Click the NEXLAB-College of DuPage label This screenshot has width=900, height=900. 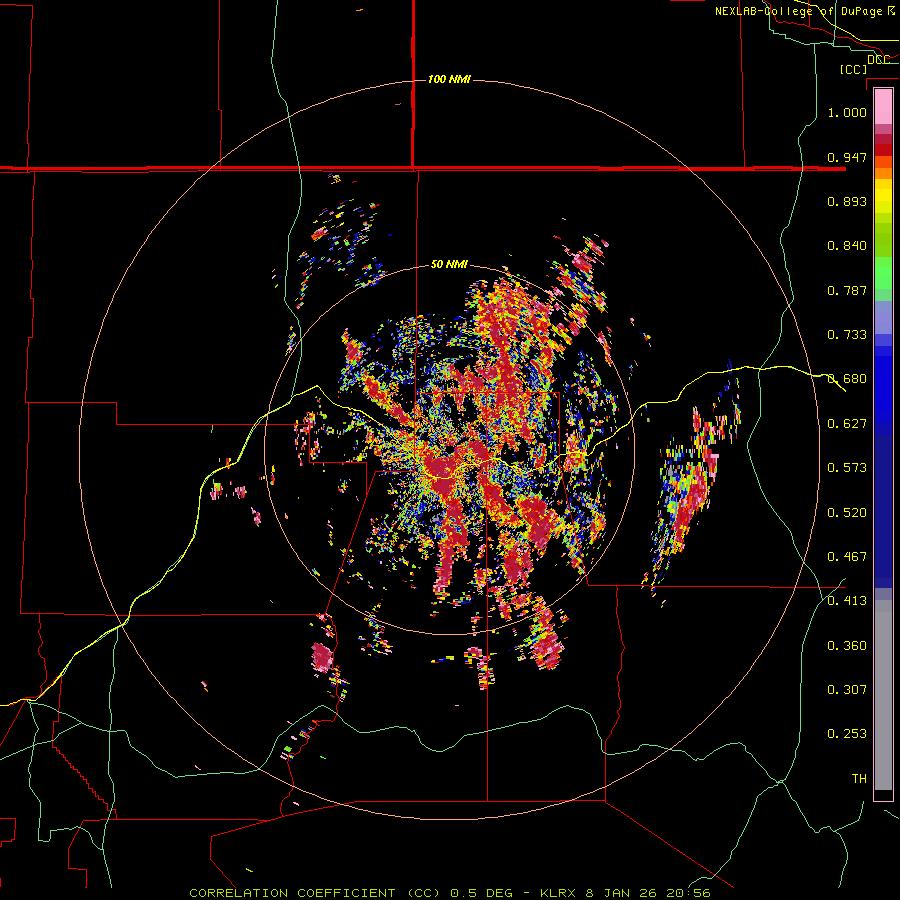click(799, 11)
